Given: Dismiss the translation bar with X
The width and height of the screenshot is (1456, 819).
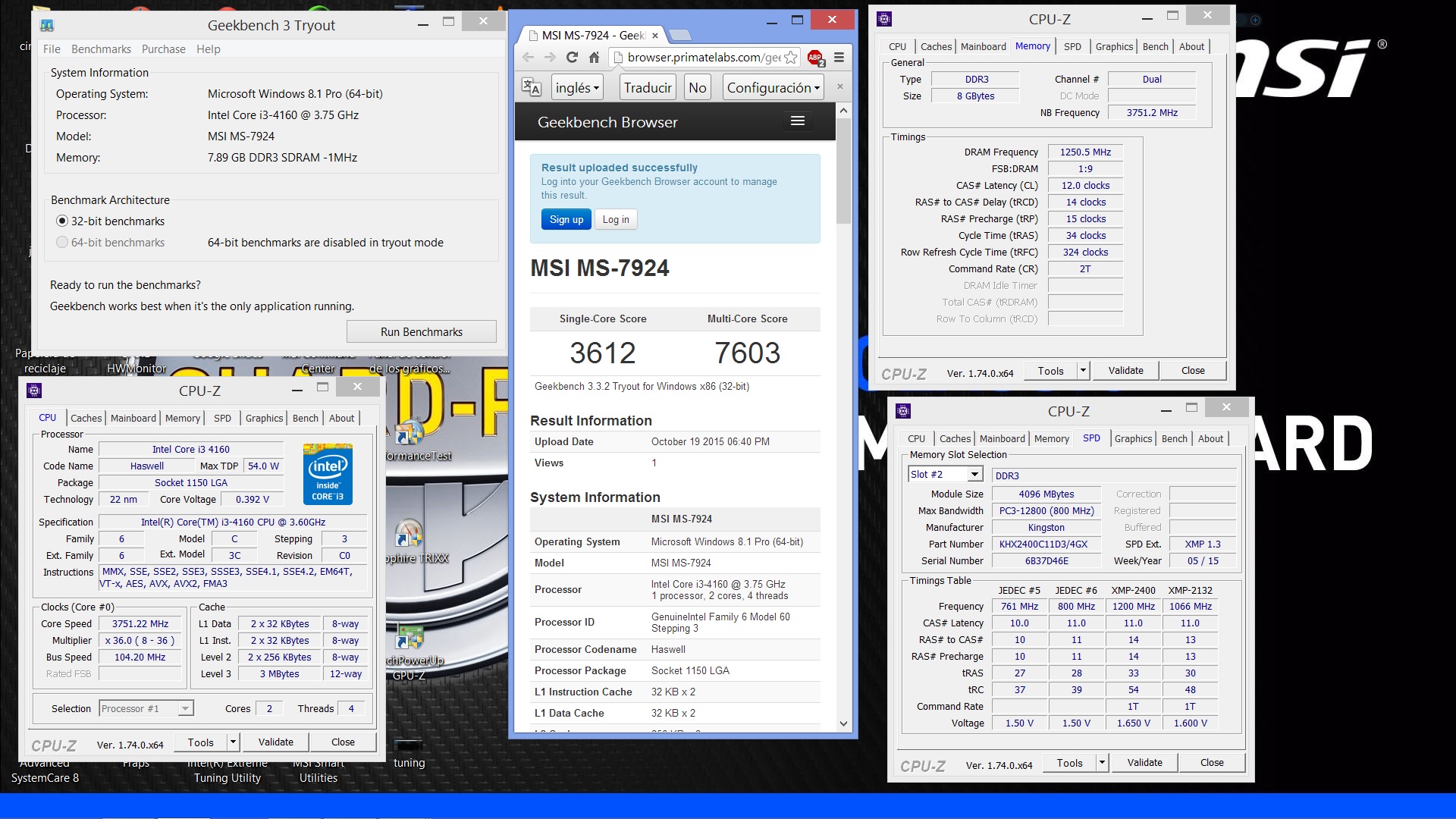Looking at the screenshot, I should [x=839, y=86].
